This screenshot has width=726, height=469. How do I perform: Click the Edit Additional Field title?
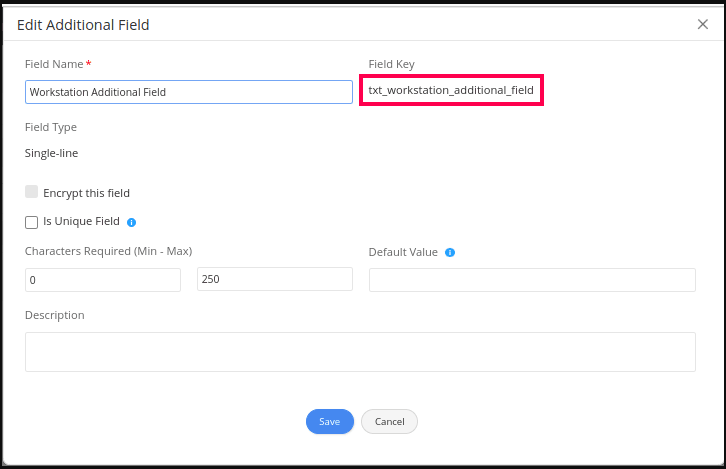pyautogui.click(x=83, y=25)
